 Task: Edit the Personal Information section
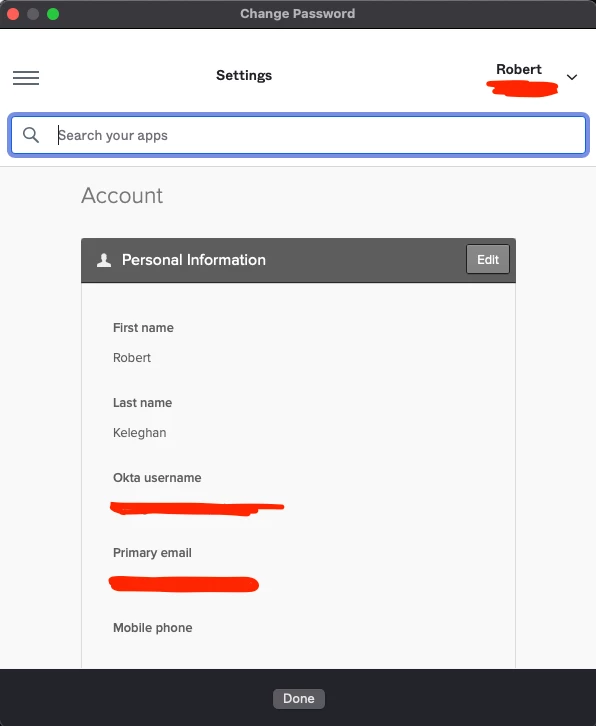pyautogui.click(x=488, y=259)
